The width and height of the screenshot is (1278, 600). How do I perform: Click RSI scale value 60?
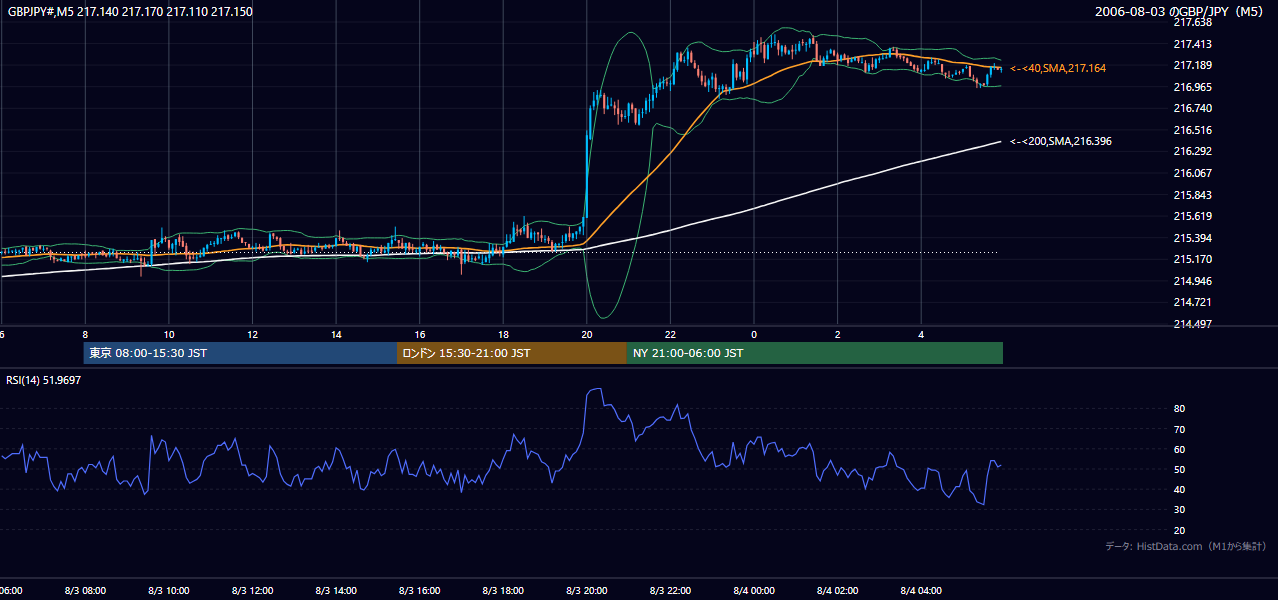click(1180, 449)
